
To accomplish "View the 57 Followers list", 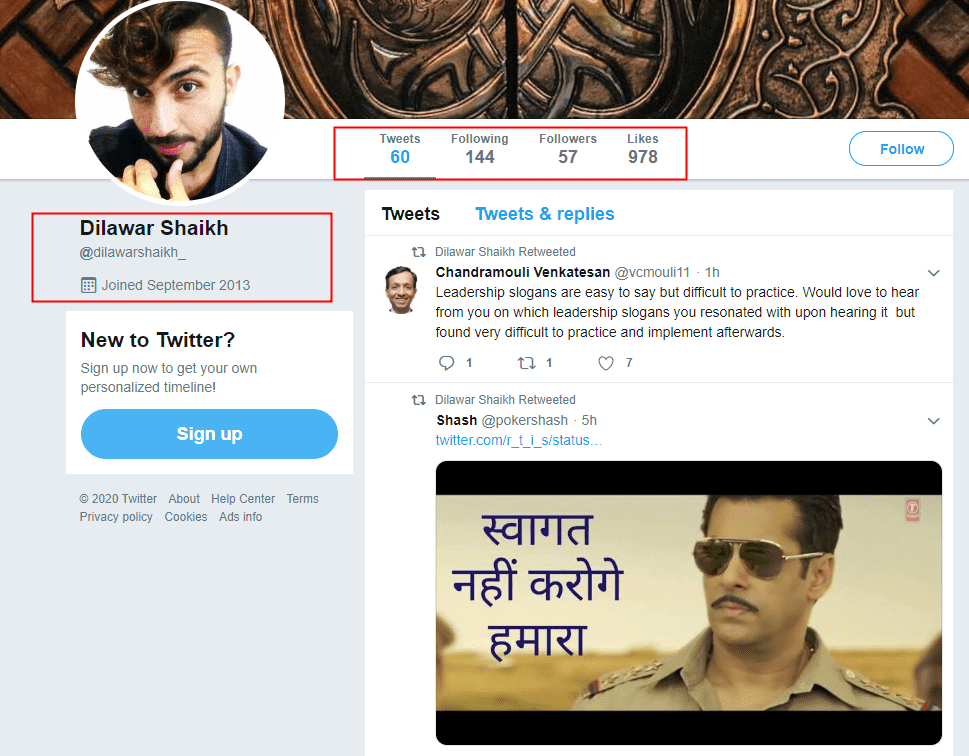I will (x=567, y=149).
